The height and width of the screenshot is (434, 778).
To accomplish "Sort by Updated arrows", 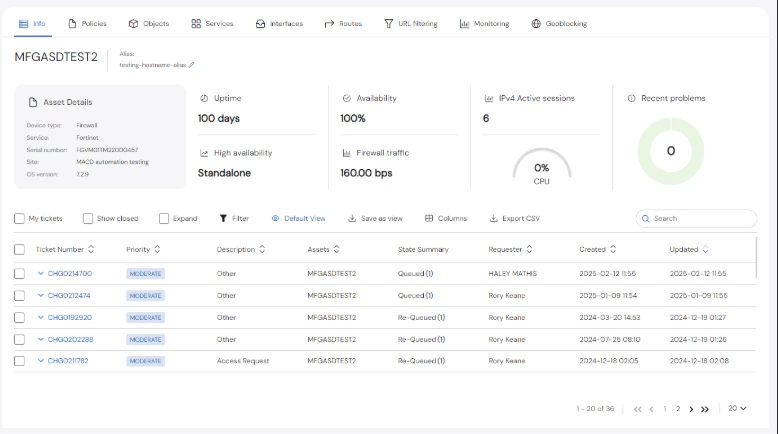I will point(705,249).
